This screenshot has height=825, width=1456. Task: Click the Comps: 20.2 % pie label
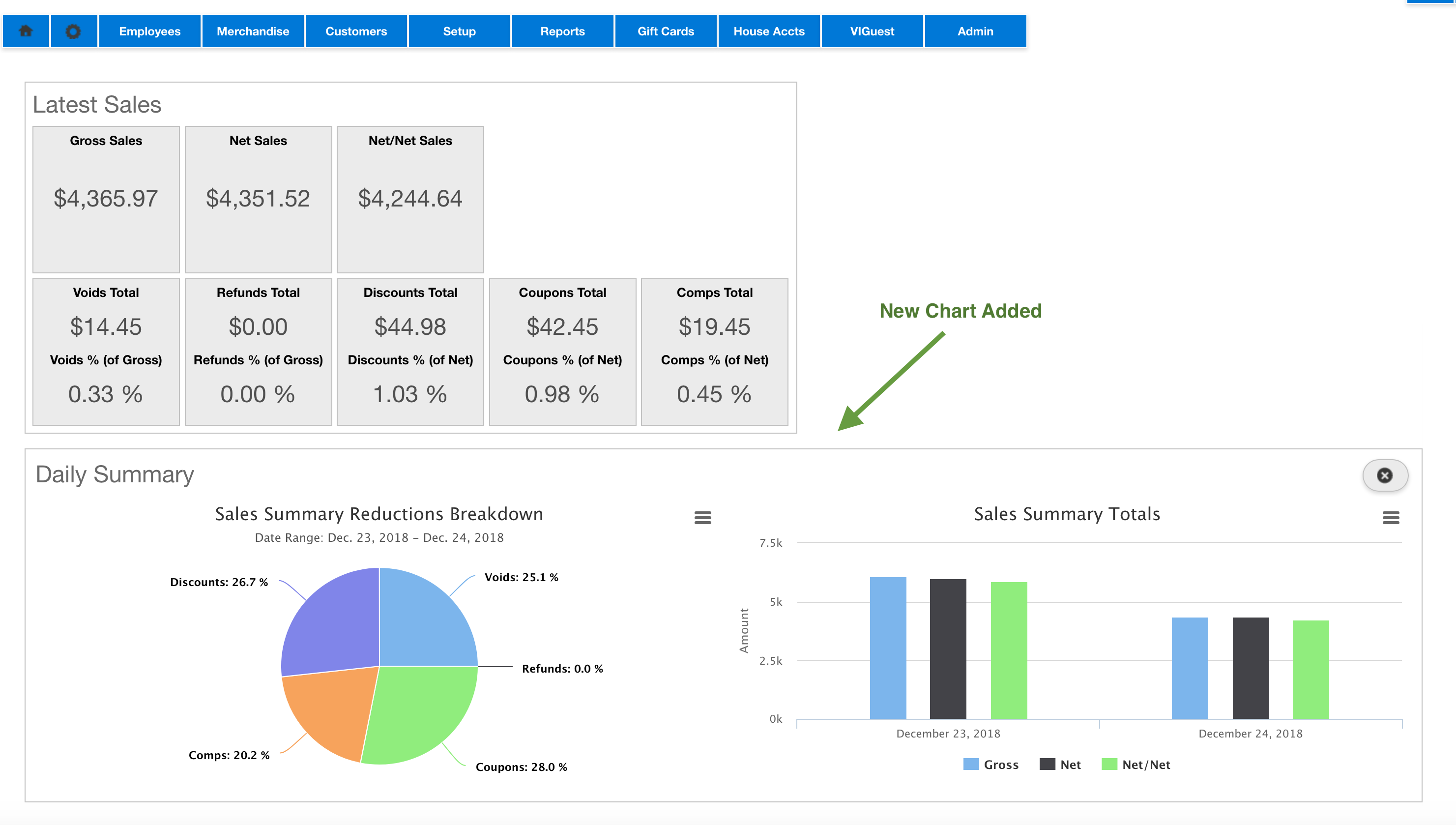(x=230, y=755)
